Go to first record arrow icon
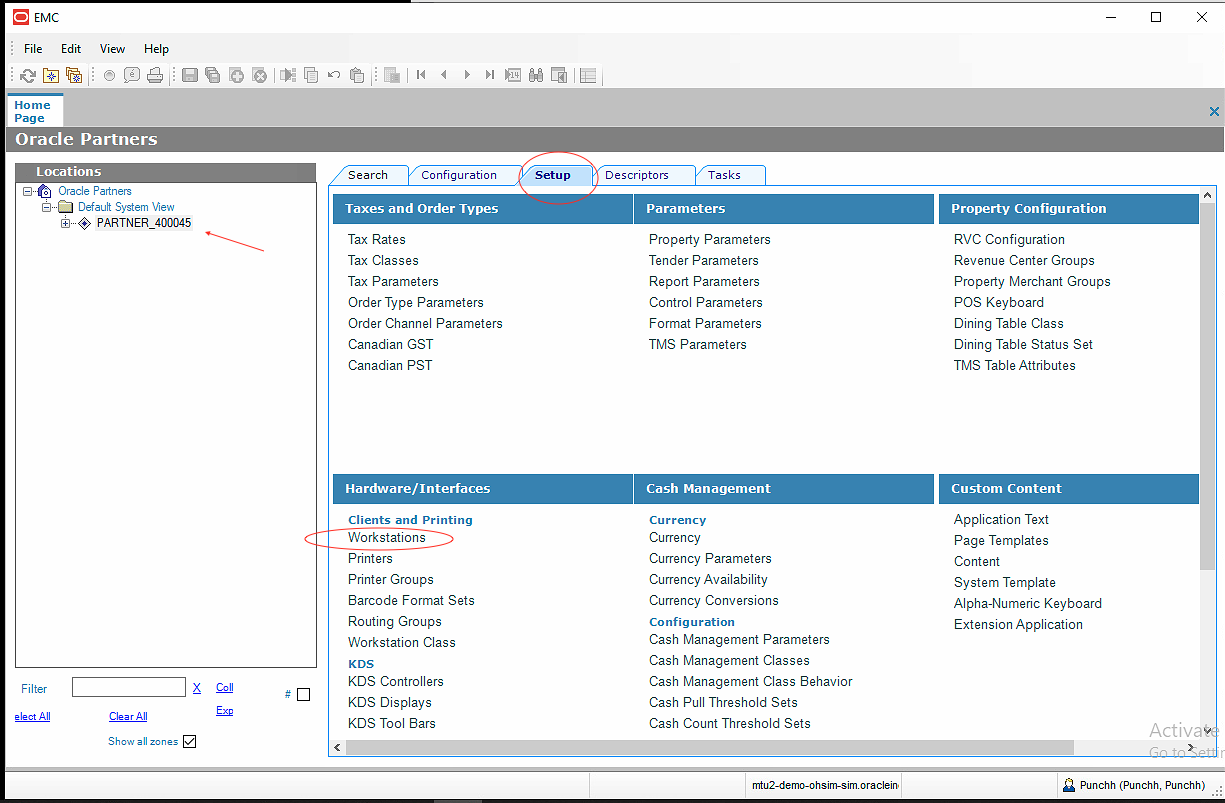1225x803 pixels. (421, 75)
